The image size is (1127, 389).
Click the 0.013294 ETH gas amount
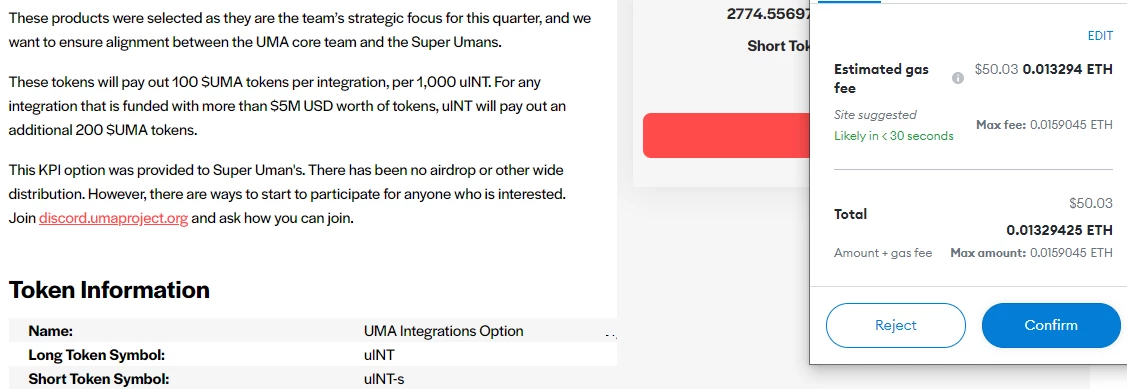(1067, 70)
